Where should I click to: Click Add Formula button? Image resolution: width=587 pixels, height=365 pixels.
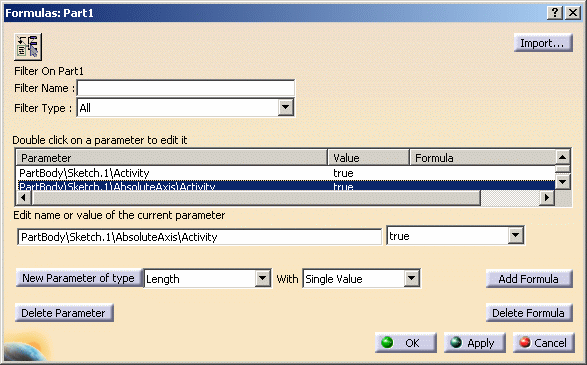point(529,279)
